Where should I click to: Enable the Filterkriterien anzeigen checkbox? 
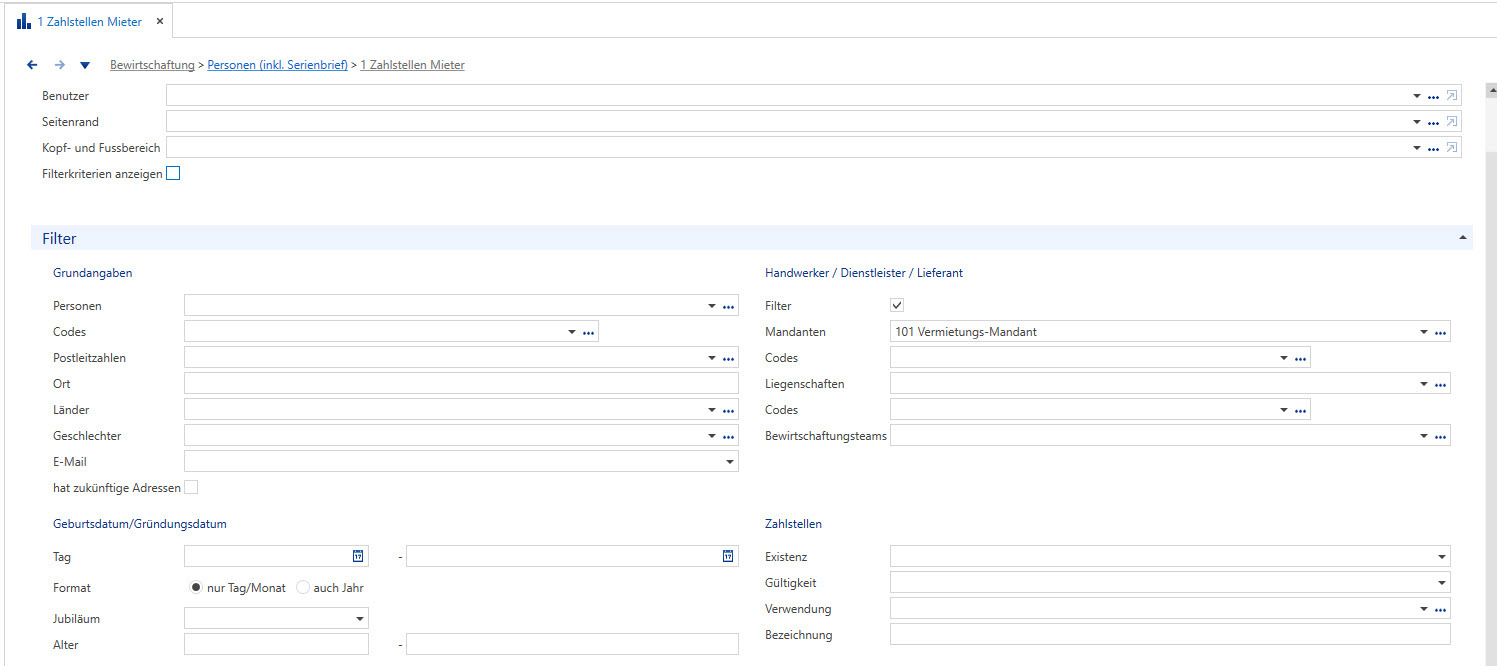[x=173, y=173]
